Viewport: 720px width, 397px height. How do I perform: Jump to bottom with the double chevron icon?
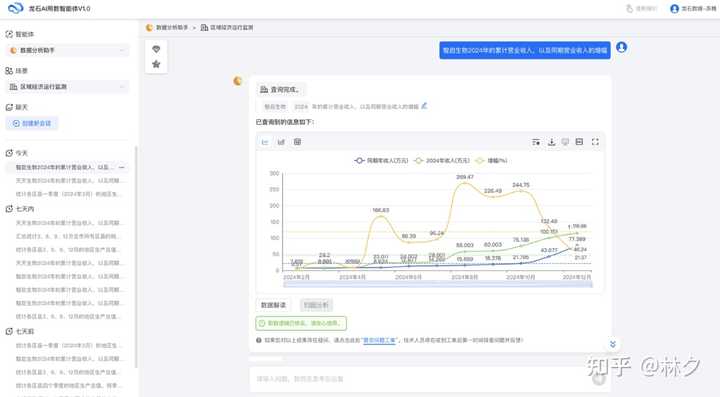coord(613,344)
